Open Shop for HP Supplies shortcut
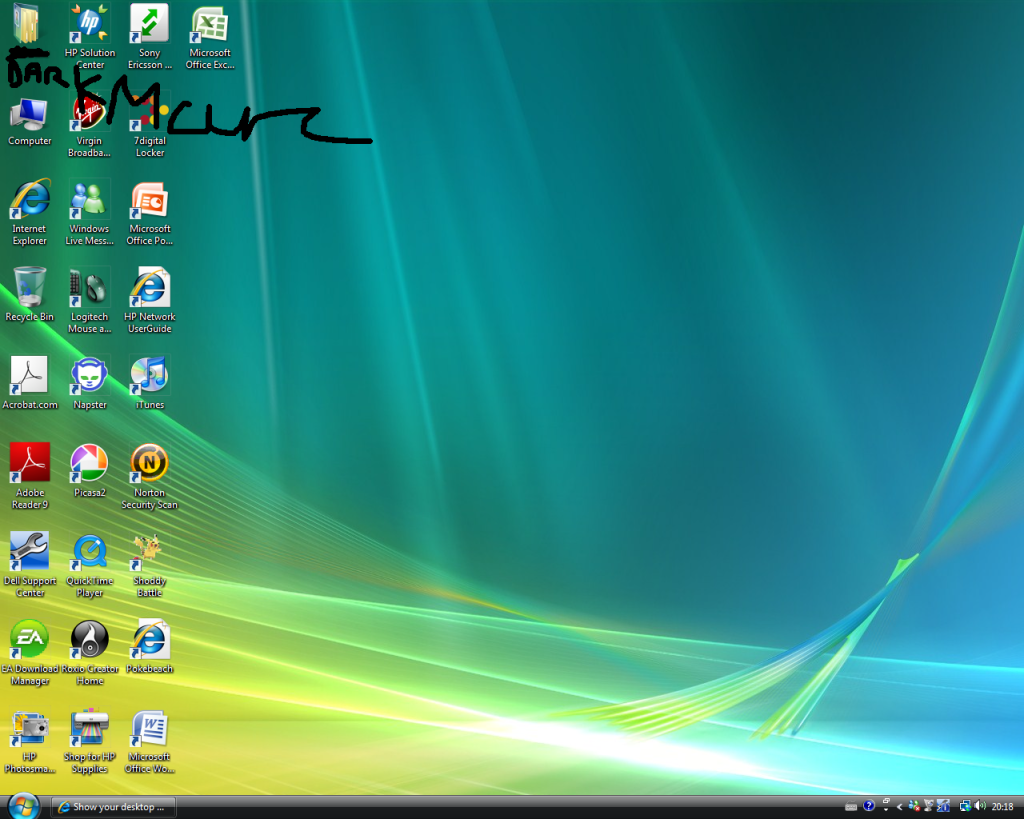This screenshot has height=819, width=1024. 89,741
